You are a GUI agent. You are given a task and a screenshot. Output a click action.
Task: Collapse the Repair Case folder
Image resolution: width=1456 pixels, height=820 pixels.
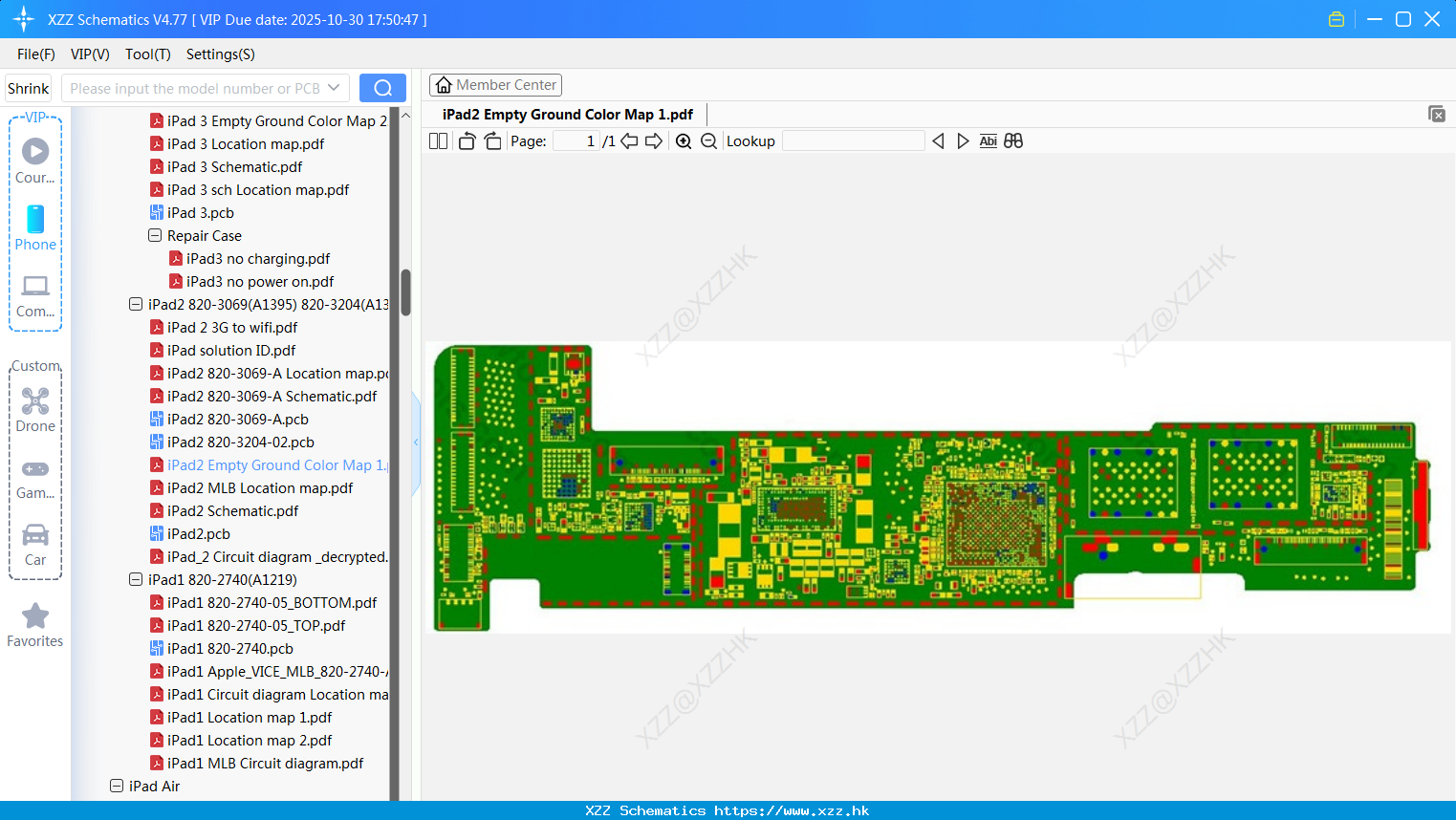click(155, 235)
